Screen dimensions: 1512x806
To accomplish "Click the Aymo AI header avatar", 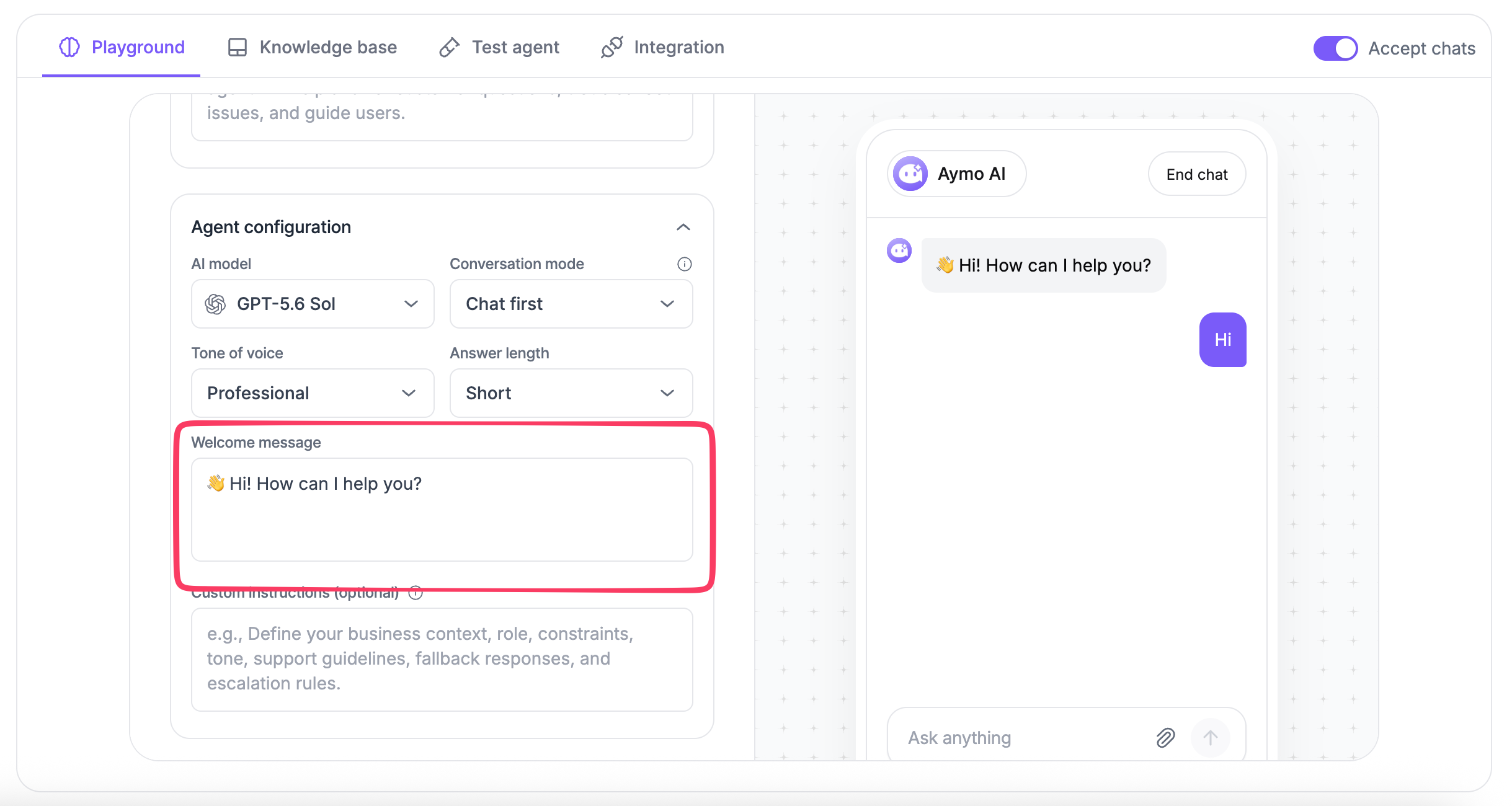I will click(910, 174).
